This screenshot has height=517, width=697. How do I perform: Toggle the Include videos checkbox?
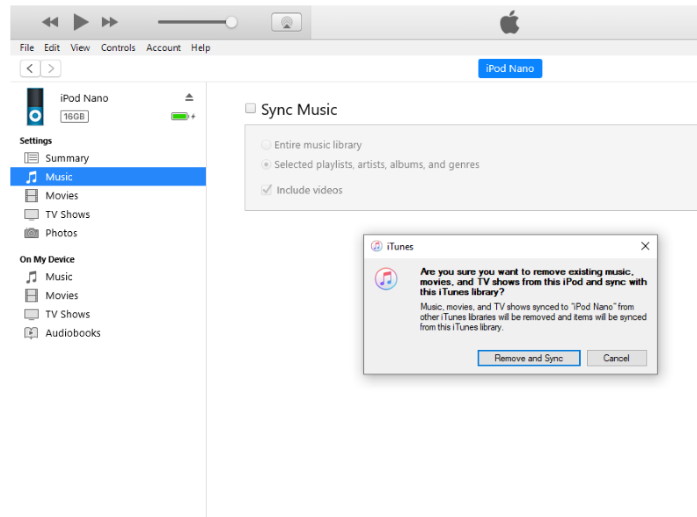pos(266,190)
